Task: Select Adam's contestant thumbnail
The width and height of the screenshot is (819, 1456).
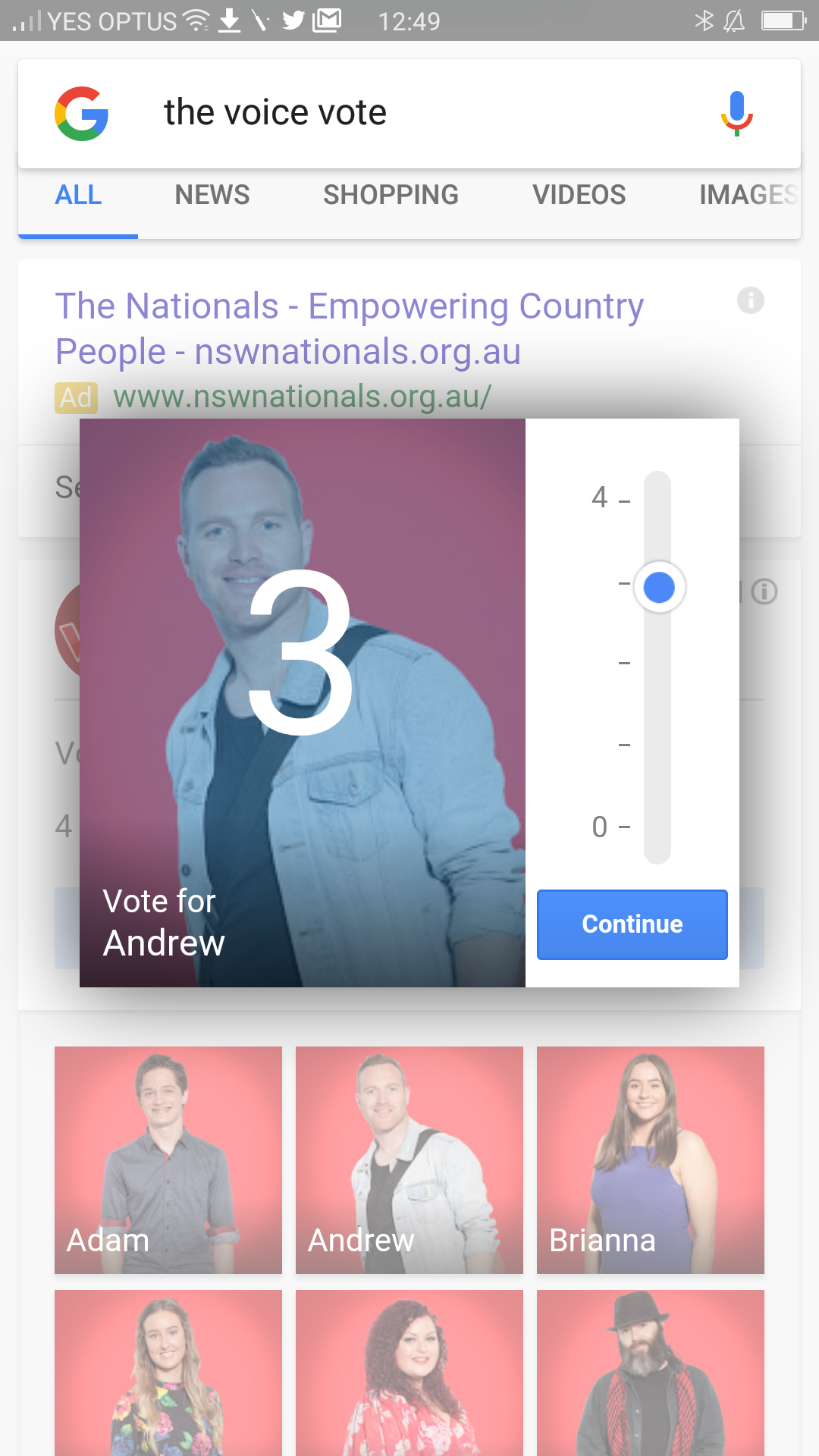Action: tap(168, 1160)
